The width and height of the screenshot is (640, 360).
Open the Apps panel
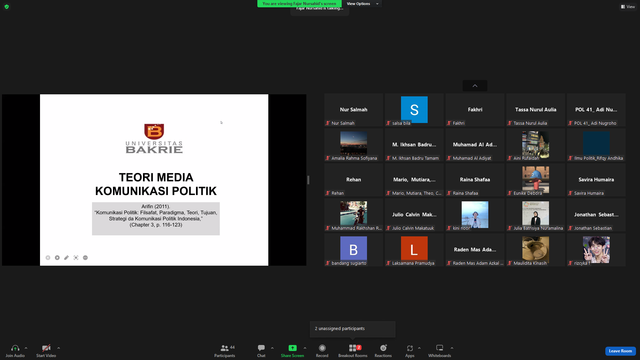(410, 351)
